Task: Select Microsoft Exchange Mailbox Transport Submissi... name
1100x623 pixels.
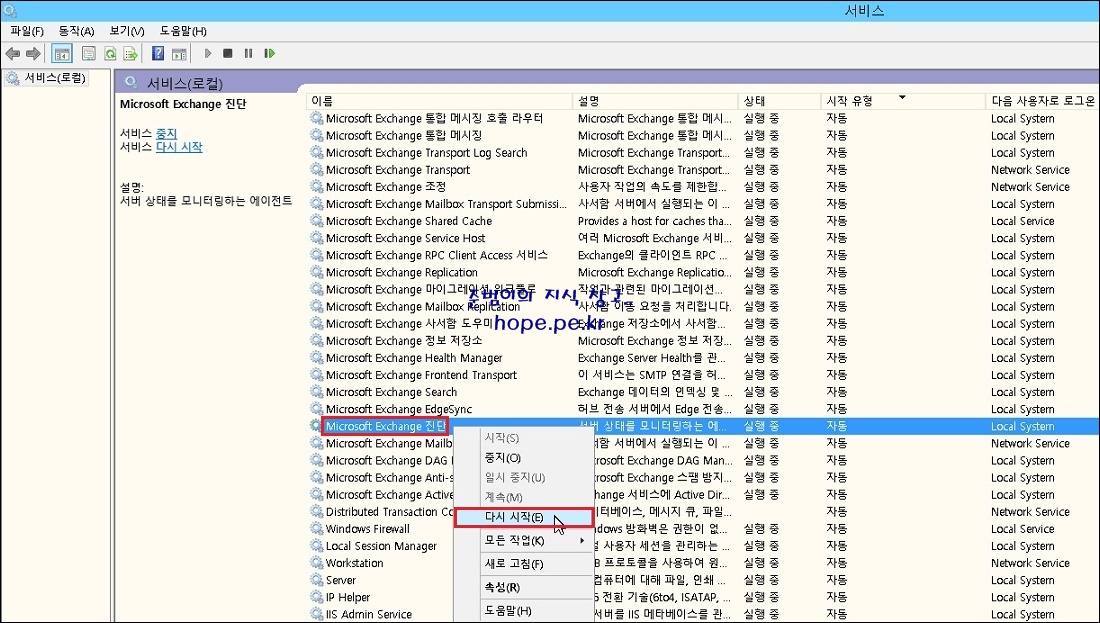Action: coord(446,204)
